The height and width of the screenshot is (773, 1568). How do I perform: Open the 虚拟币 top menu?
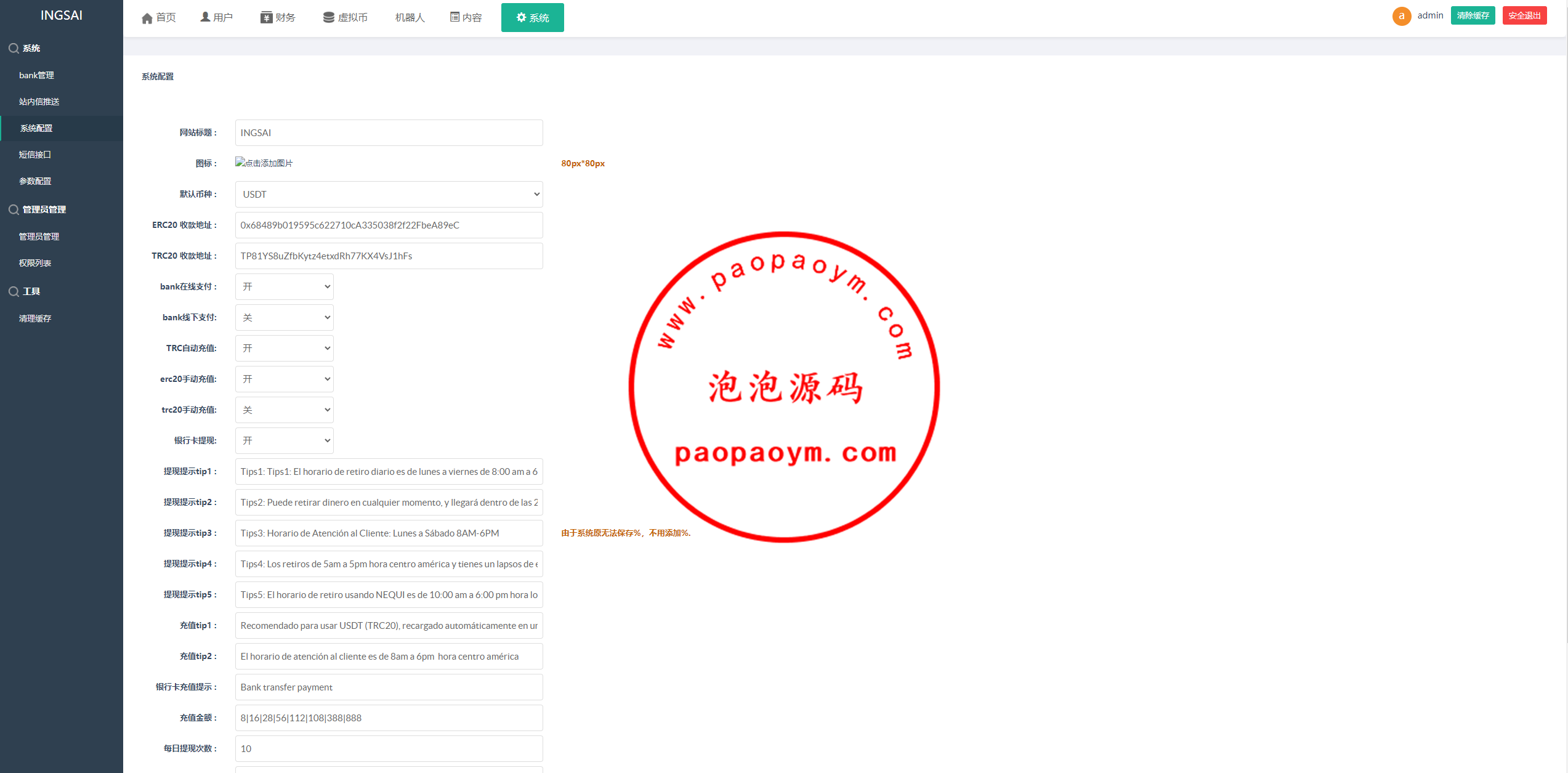pyautogui.click(x=345, y=17)
